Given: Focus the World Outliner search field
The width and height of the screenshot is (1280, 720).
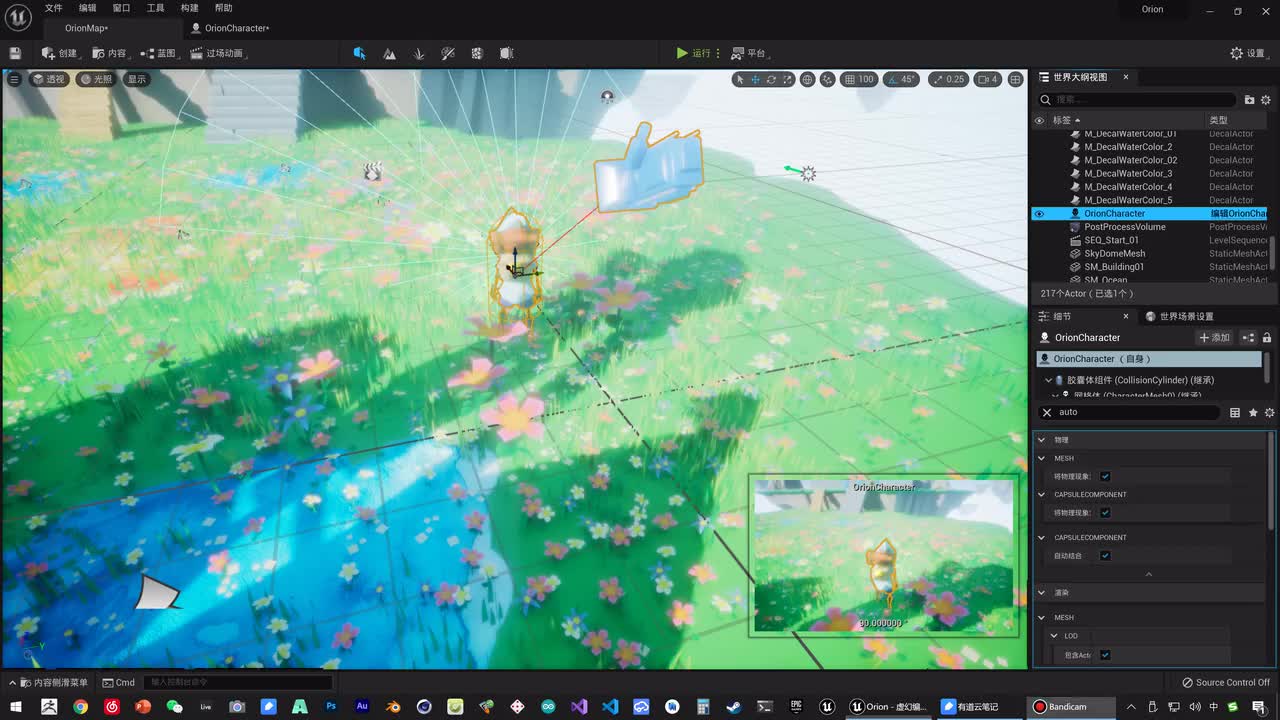Looking at the screenshot, I should pos(1136,100).
